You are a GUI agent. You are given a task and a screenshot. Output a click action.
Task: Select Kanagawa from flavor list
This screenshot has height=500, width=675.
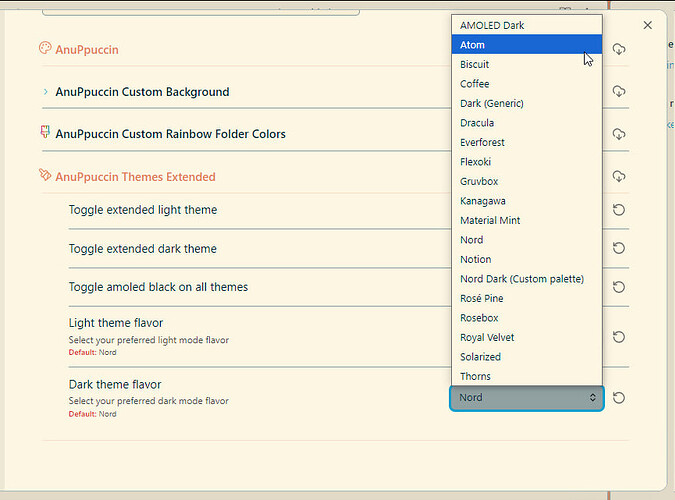pyautogui.click(x=526, y=201)
